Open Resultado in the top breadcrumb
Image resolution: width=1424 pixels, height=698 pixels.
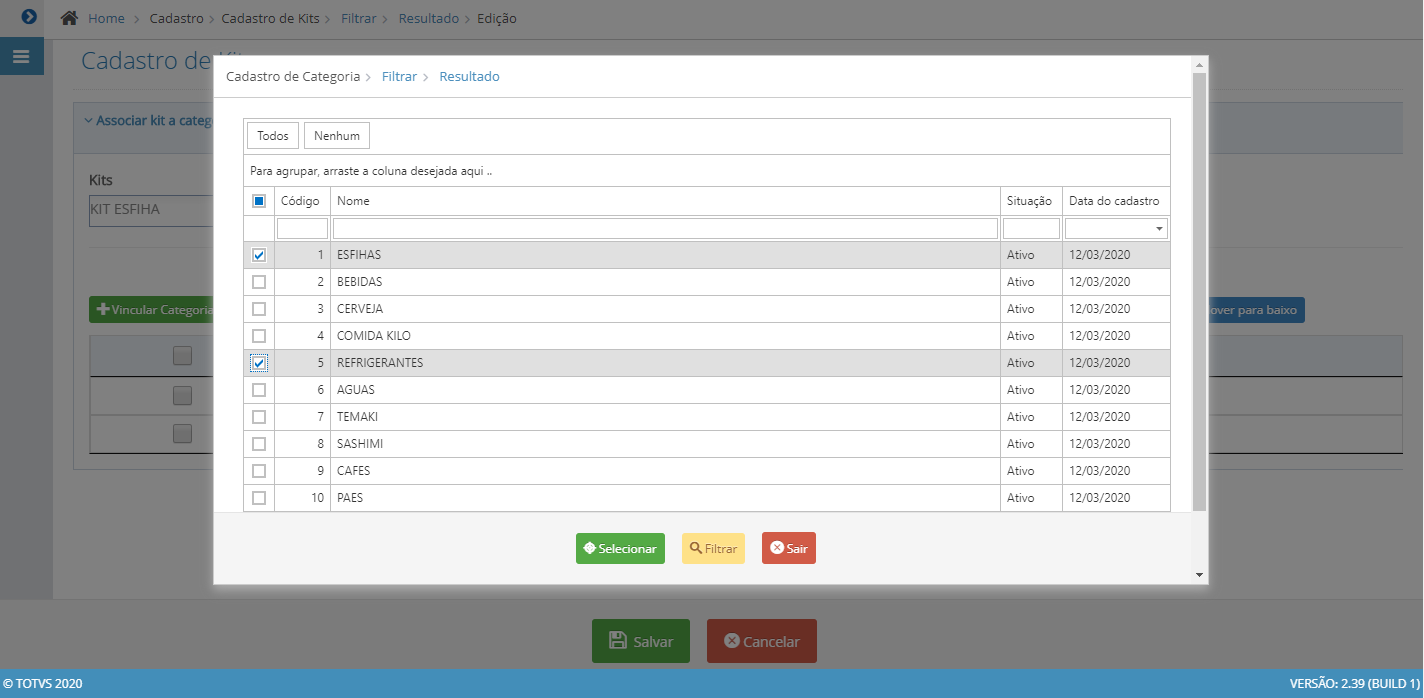pyautogui.click(x=428, y=18)
